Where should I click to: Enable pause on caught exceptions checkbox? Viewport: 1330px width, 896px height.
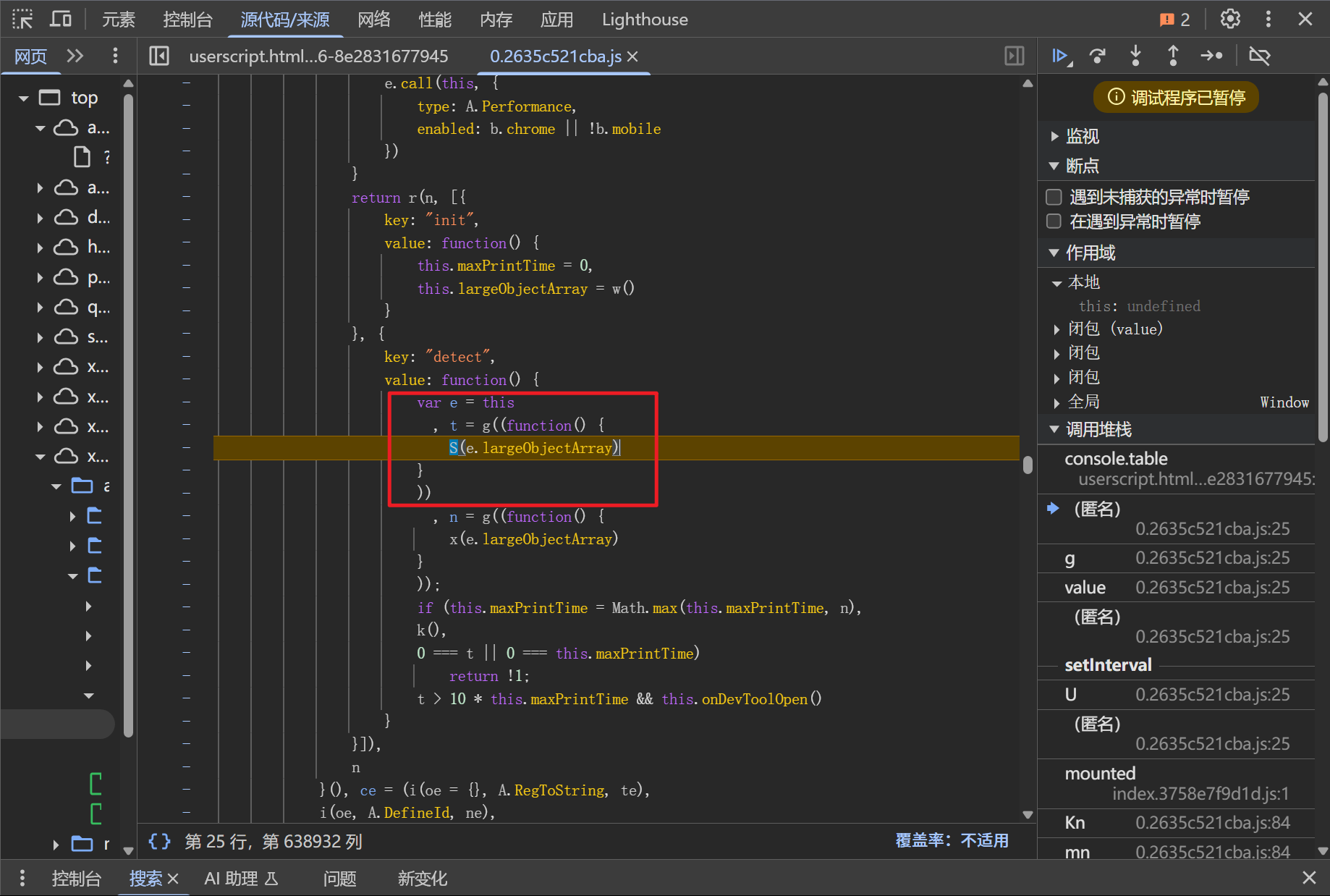pyautogui.click(x=1054, y=221)
